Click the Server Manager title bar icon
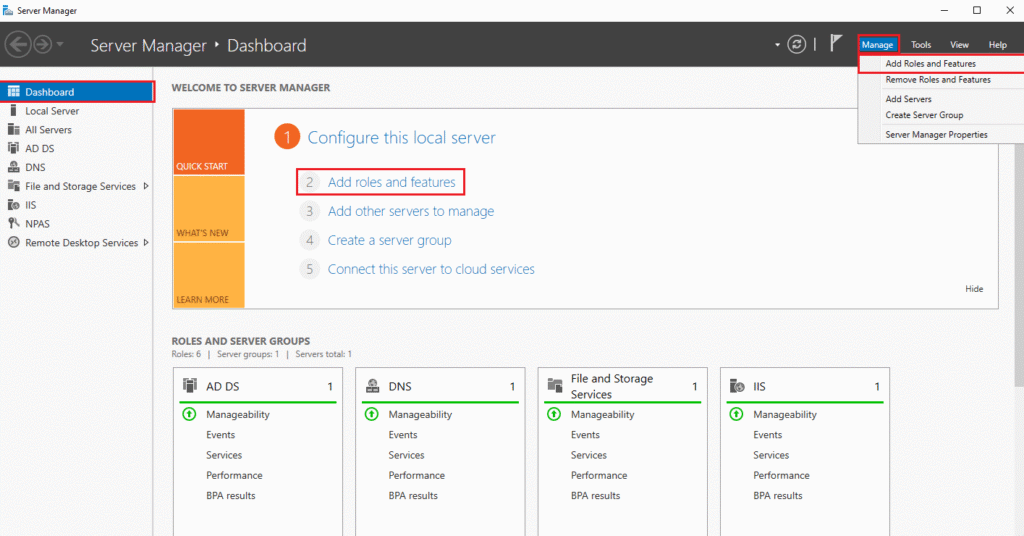Image resolution: width=1024 pixels, height=536 pixels. click(x=8, y=10)
